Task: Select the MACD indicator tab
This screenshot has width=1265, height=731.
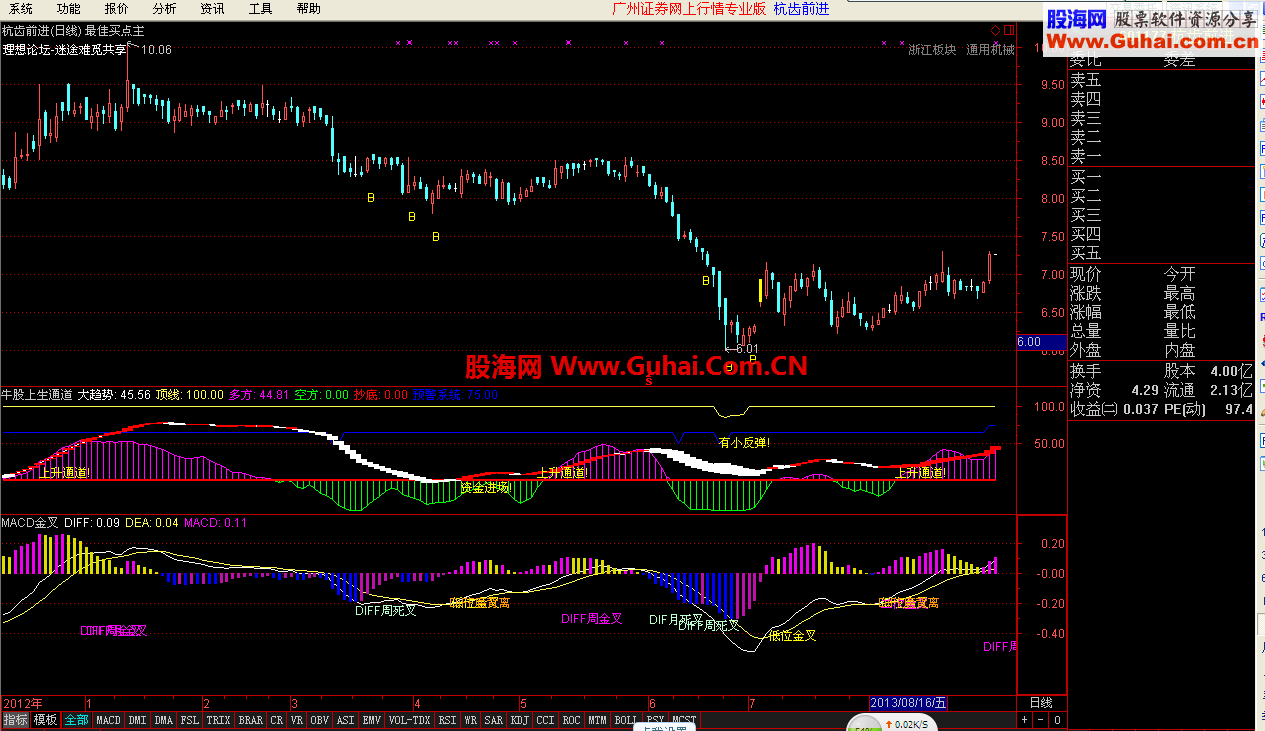Action: (x=108, y=720)
